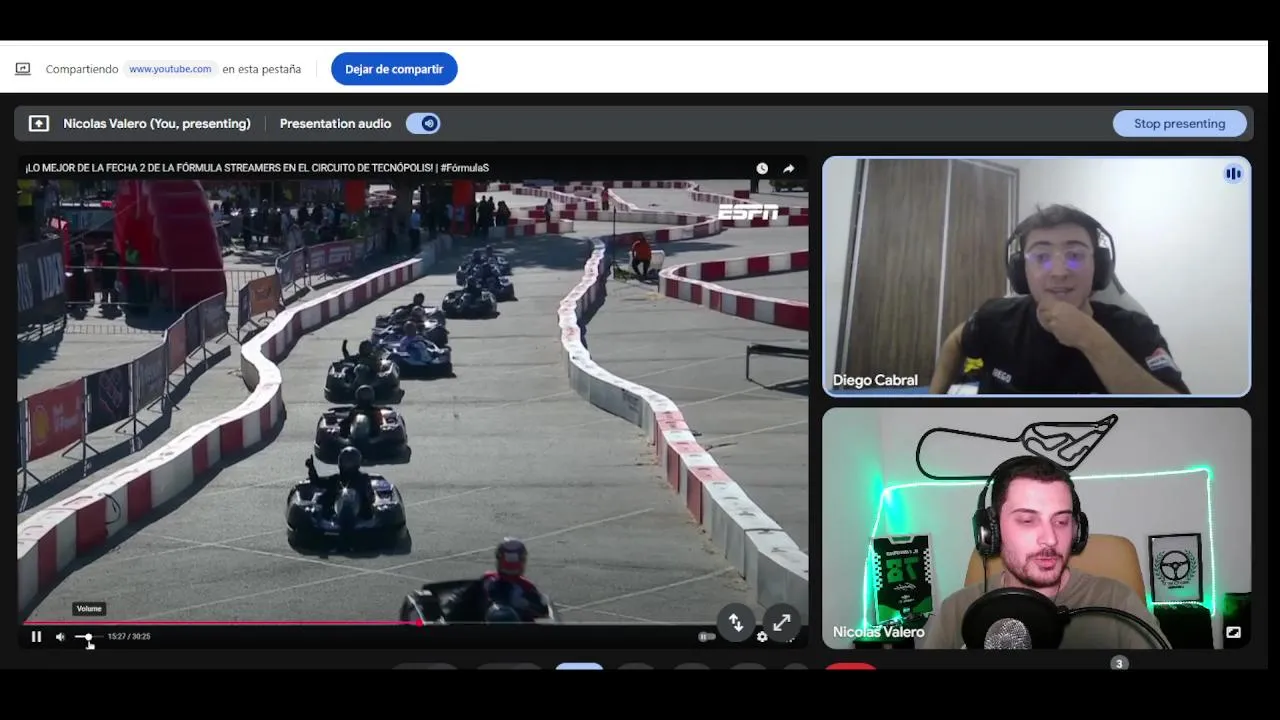
Task: Click the audio indicator on Diego Cabral tile
Action: (x=1233, y=174)
